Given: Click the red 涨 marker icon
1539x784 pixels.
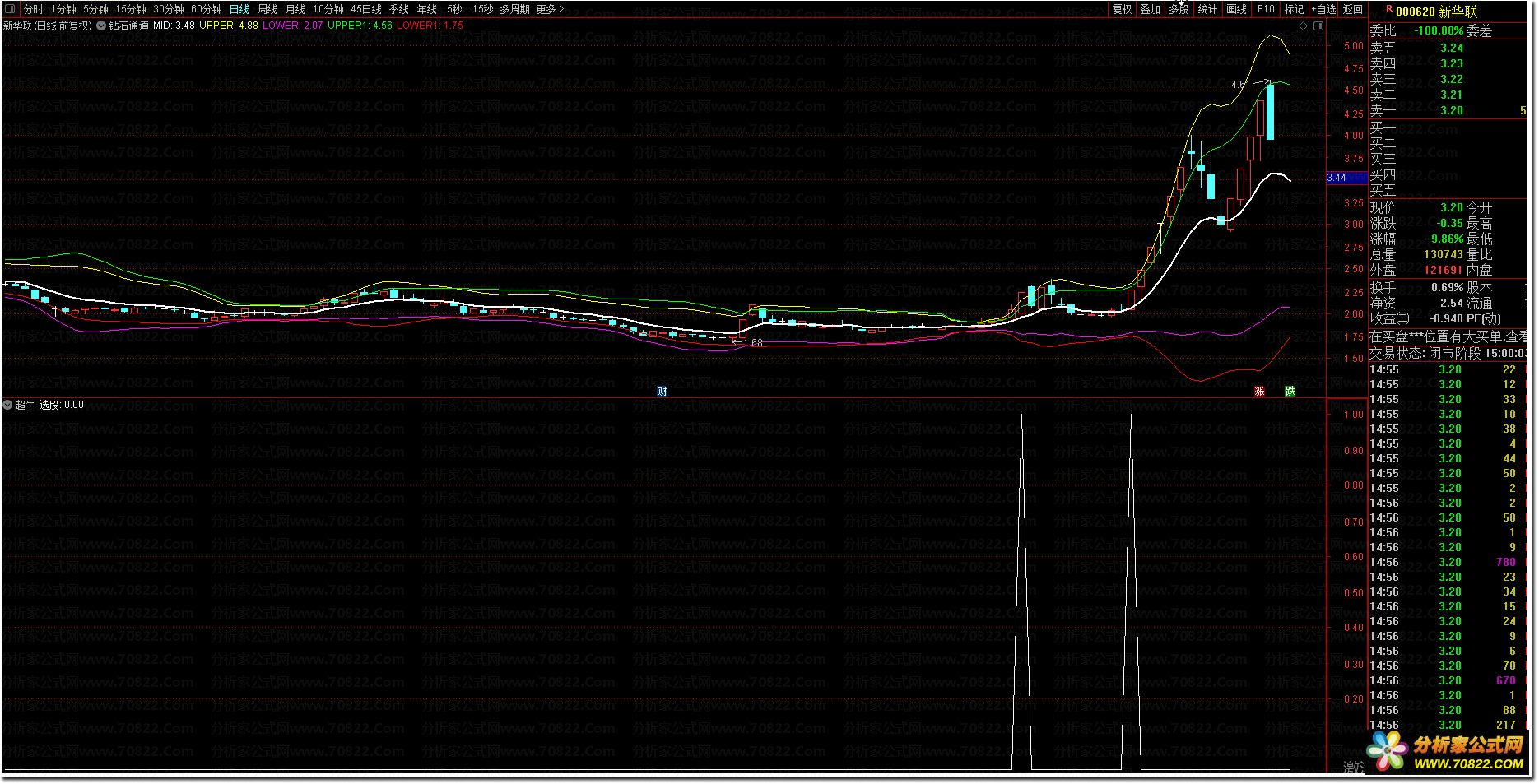Looking at the screenshot, I should [x=1259, y=392].
